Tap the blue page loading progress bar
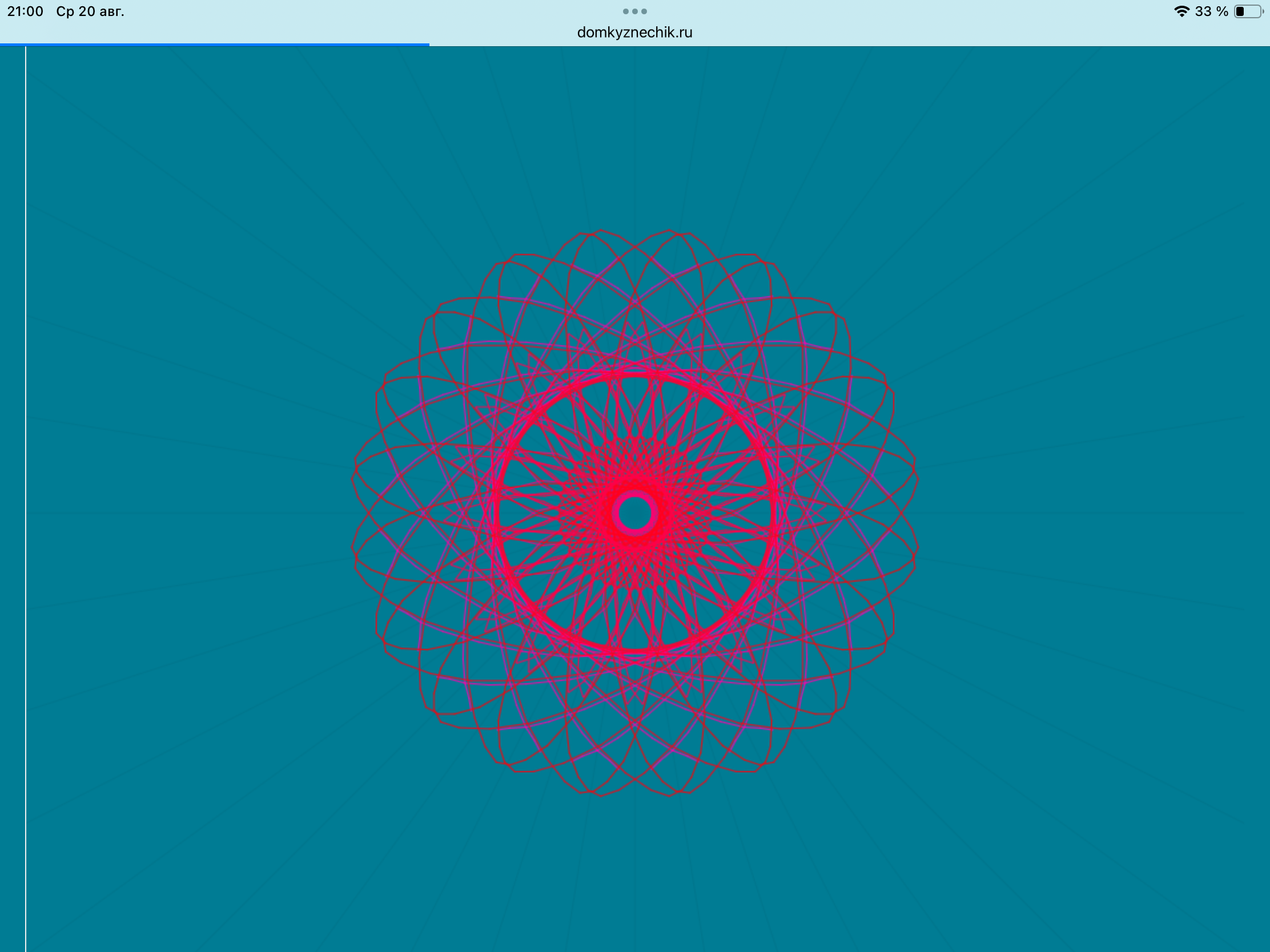 214,45
